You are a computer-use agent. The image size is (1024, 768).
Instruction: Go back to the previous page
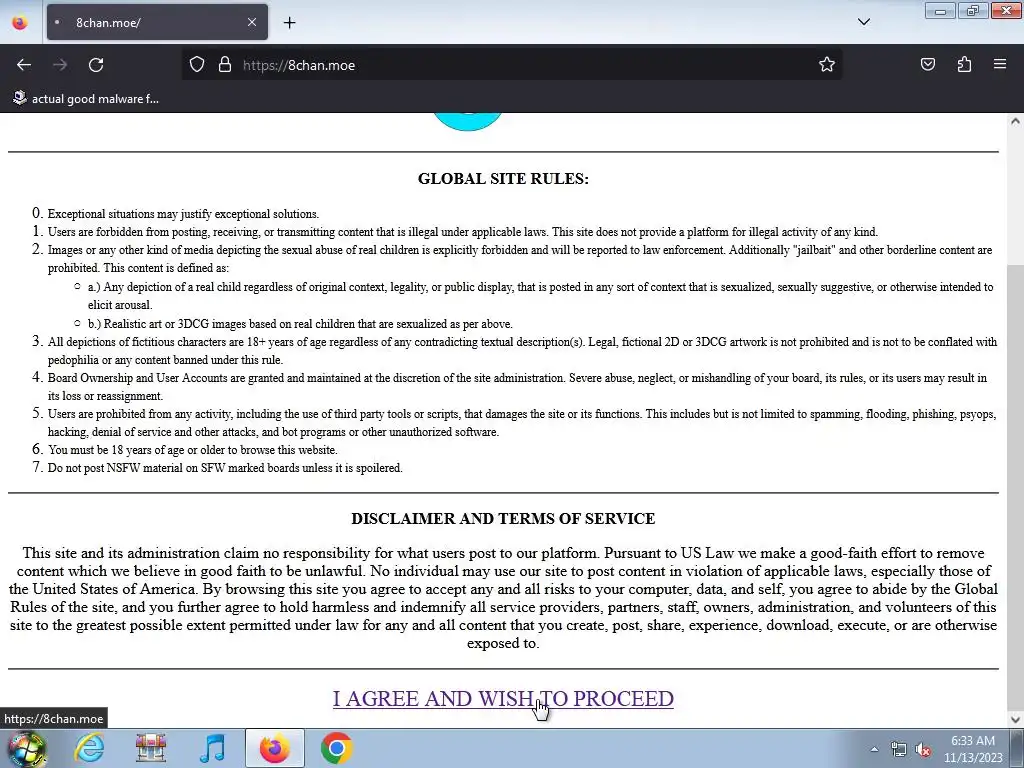point(24,65)
